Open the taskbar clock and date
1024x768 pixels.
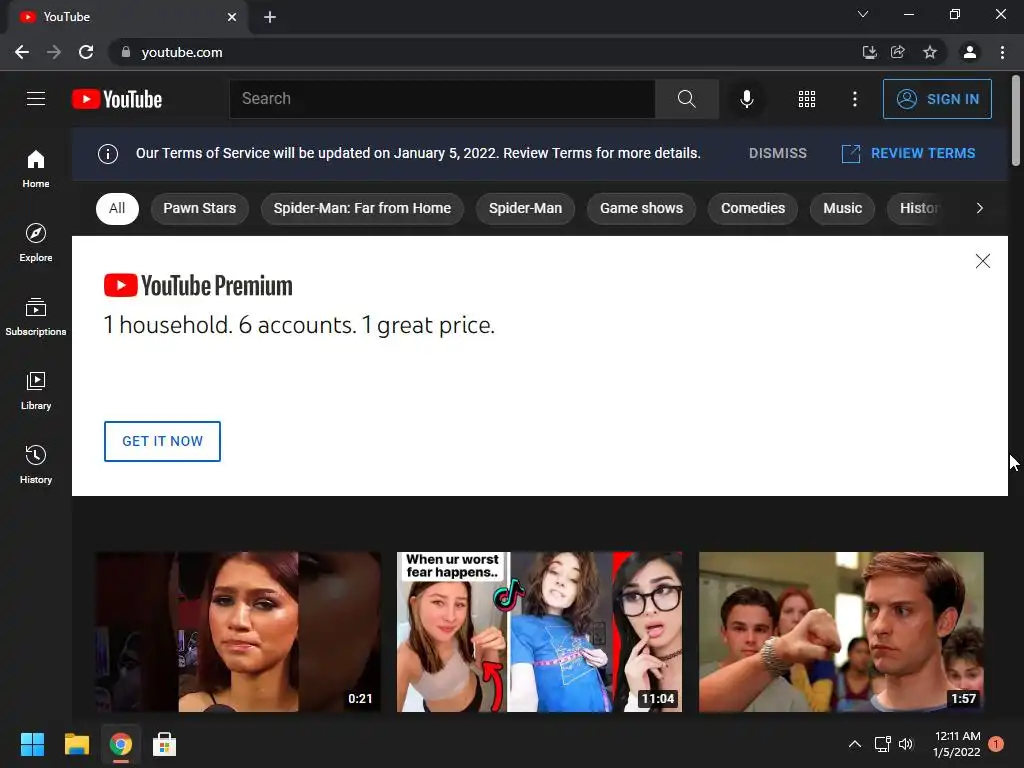click(957, 744)
